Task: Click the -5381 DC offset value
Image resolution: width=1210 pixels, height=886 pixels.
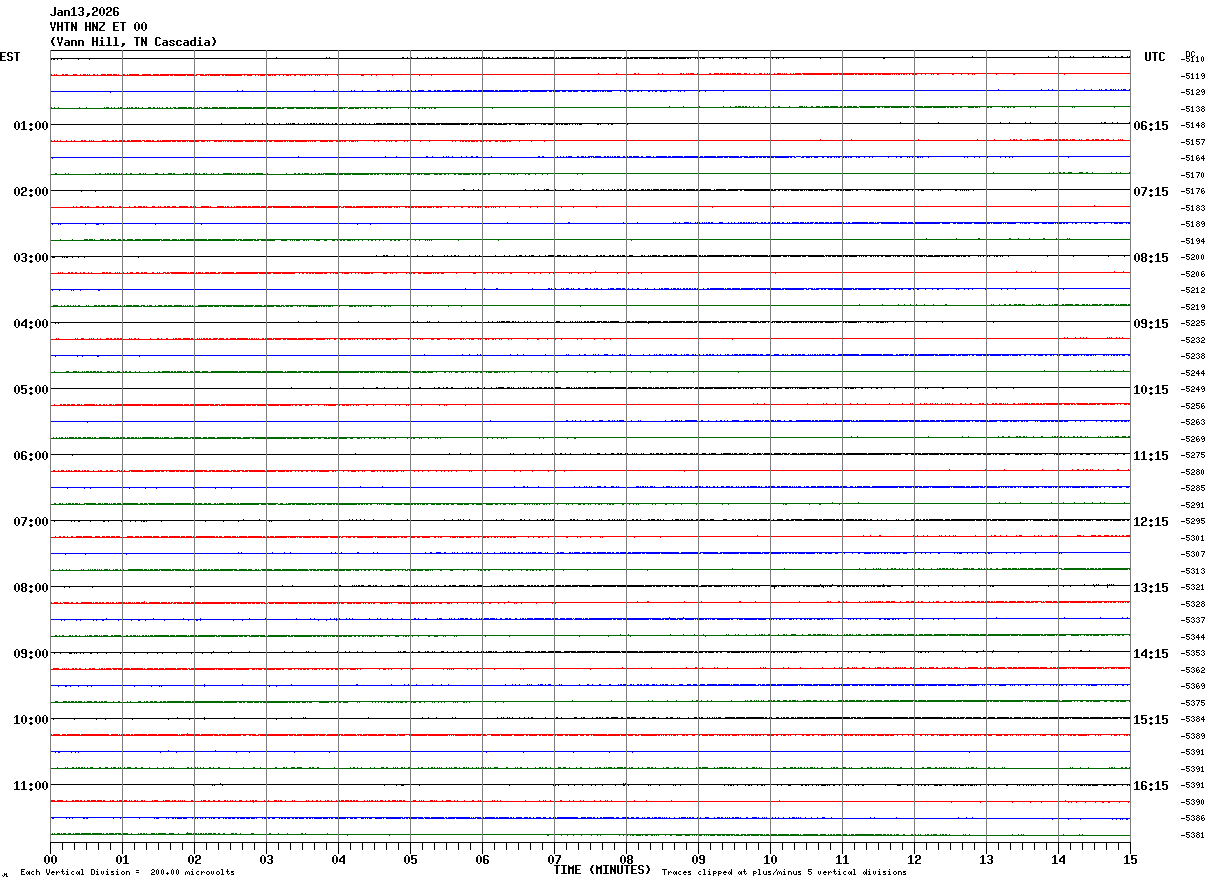Action: 1193,835
